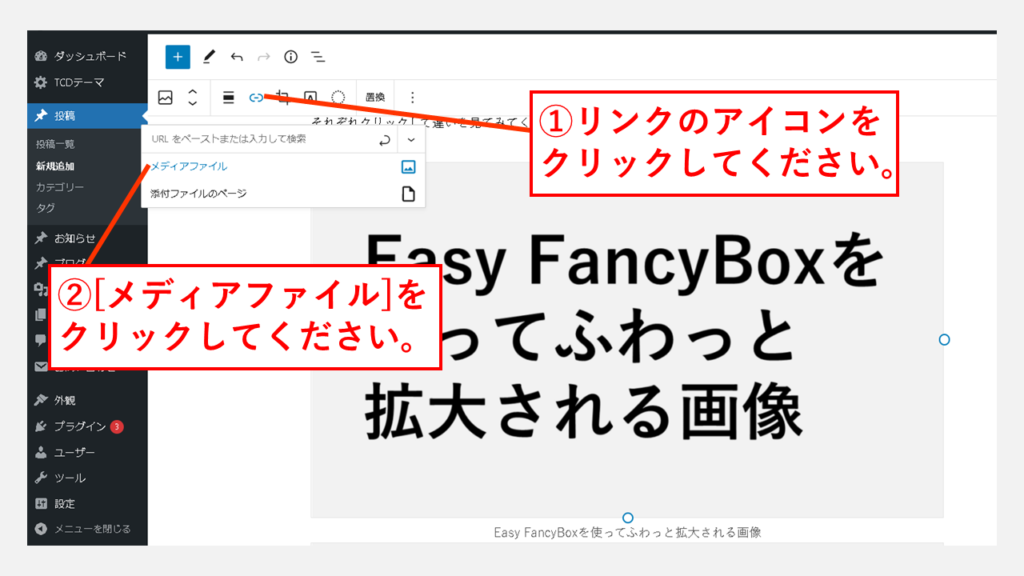This screenshot has width=1024, height=576.
Task: Click the link icon in block toolbar
Action: (x=256, y=97)
